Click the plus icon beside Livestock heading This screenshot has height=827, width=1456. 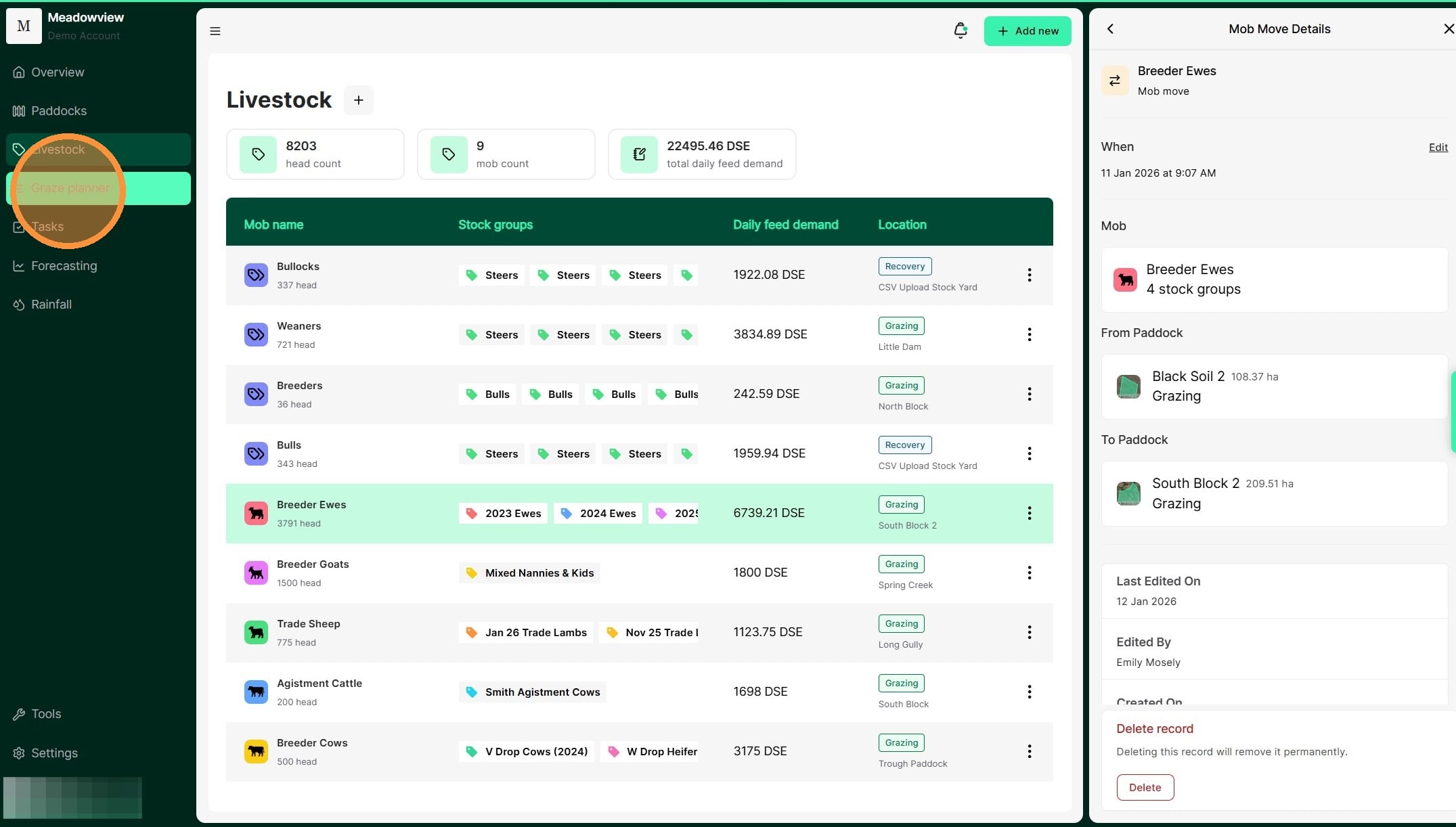[359, 100]
